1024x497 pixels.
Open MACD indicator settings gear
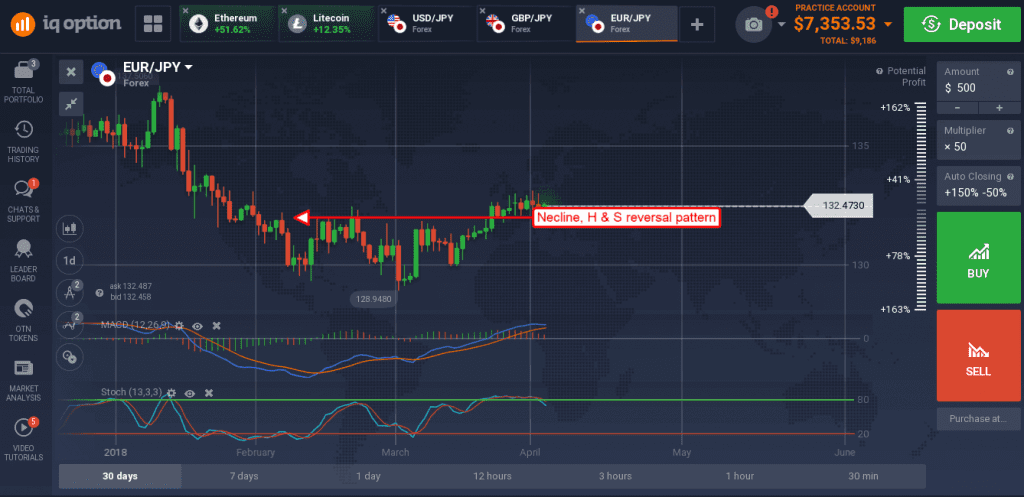tap(179, 325)
